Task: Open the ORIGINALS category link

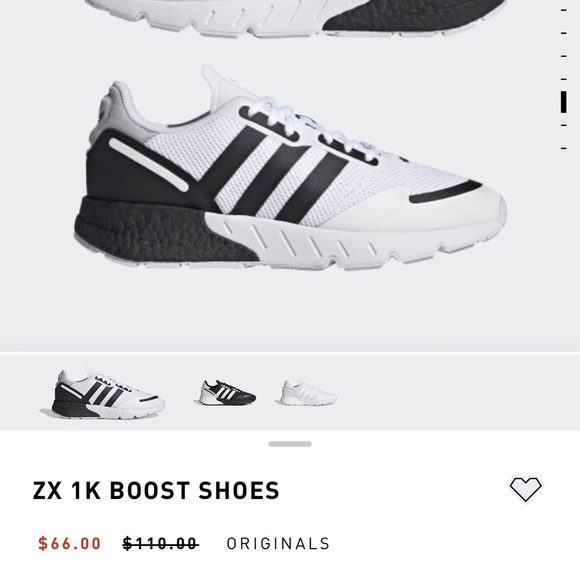Action: click(278, 544)
